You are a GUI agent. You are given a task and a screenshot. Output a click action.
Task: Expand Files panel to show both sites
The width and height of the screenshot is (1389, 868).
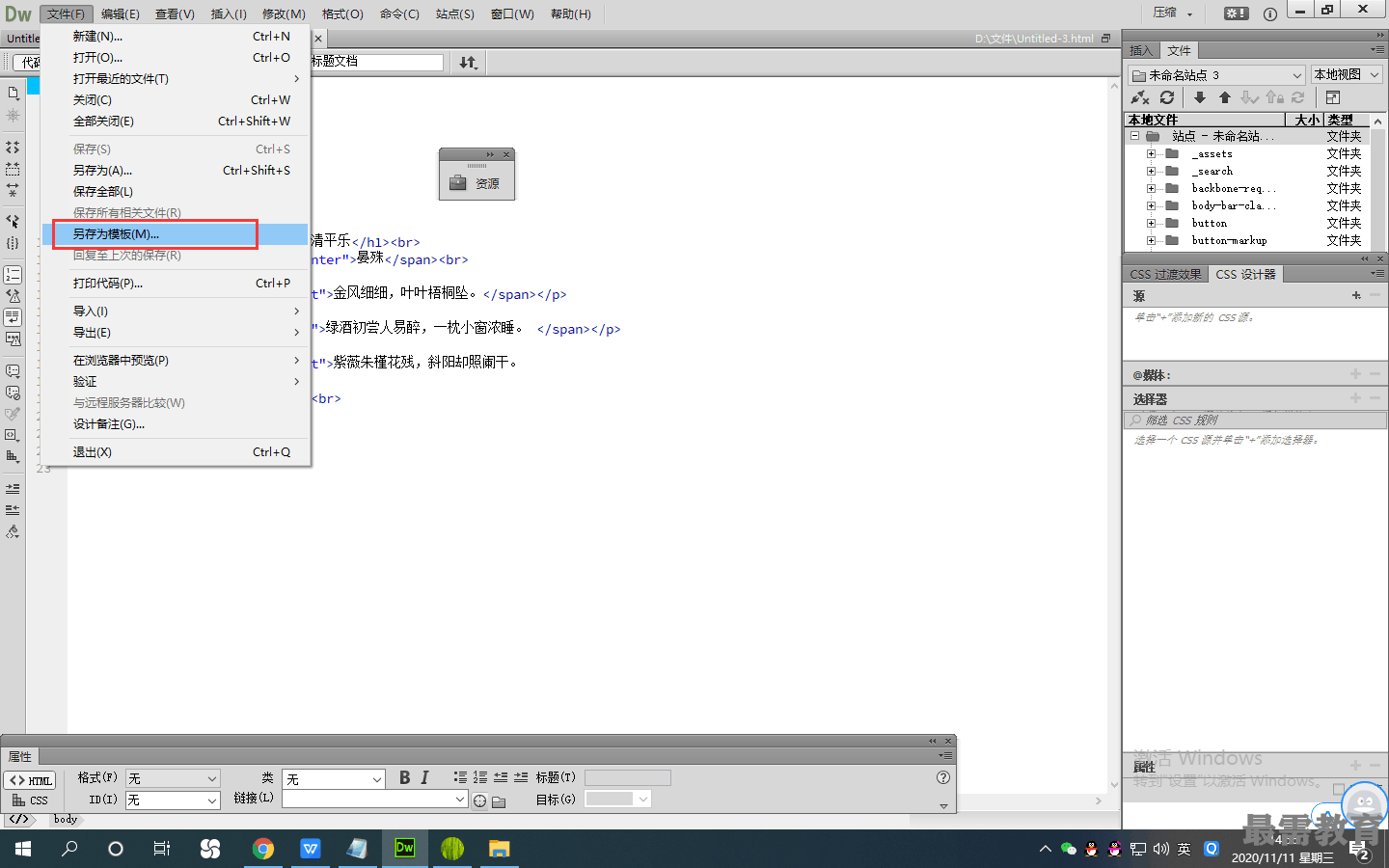coord(1332,97)
